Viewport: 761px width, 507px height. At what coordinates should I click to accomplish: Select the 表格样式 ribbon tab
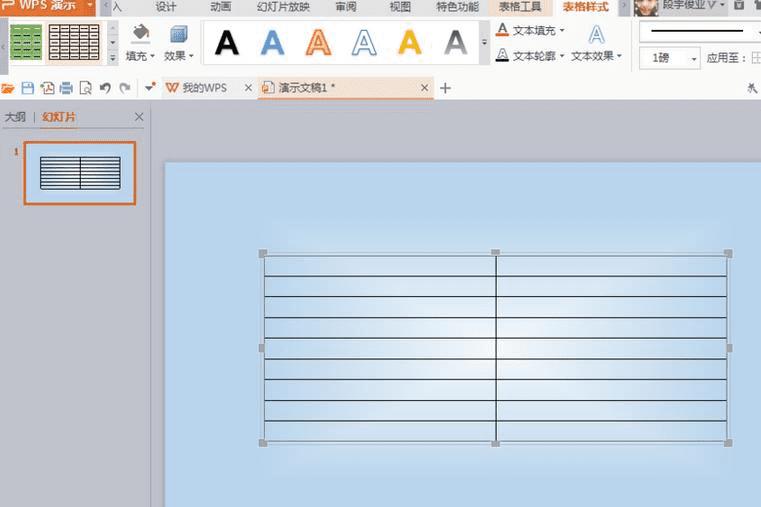point(585,7)
